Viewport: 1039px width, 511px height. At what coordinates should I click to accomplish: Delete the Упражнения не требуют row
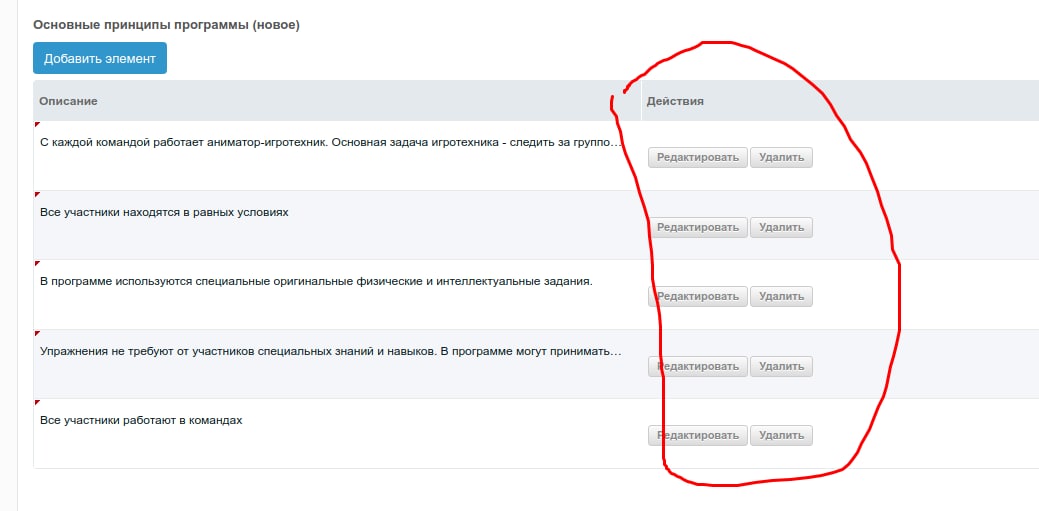point(781,366)
